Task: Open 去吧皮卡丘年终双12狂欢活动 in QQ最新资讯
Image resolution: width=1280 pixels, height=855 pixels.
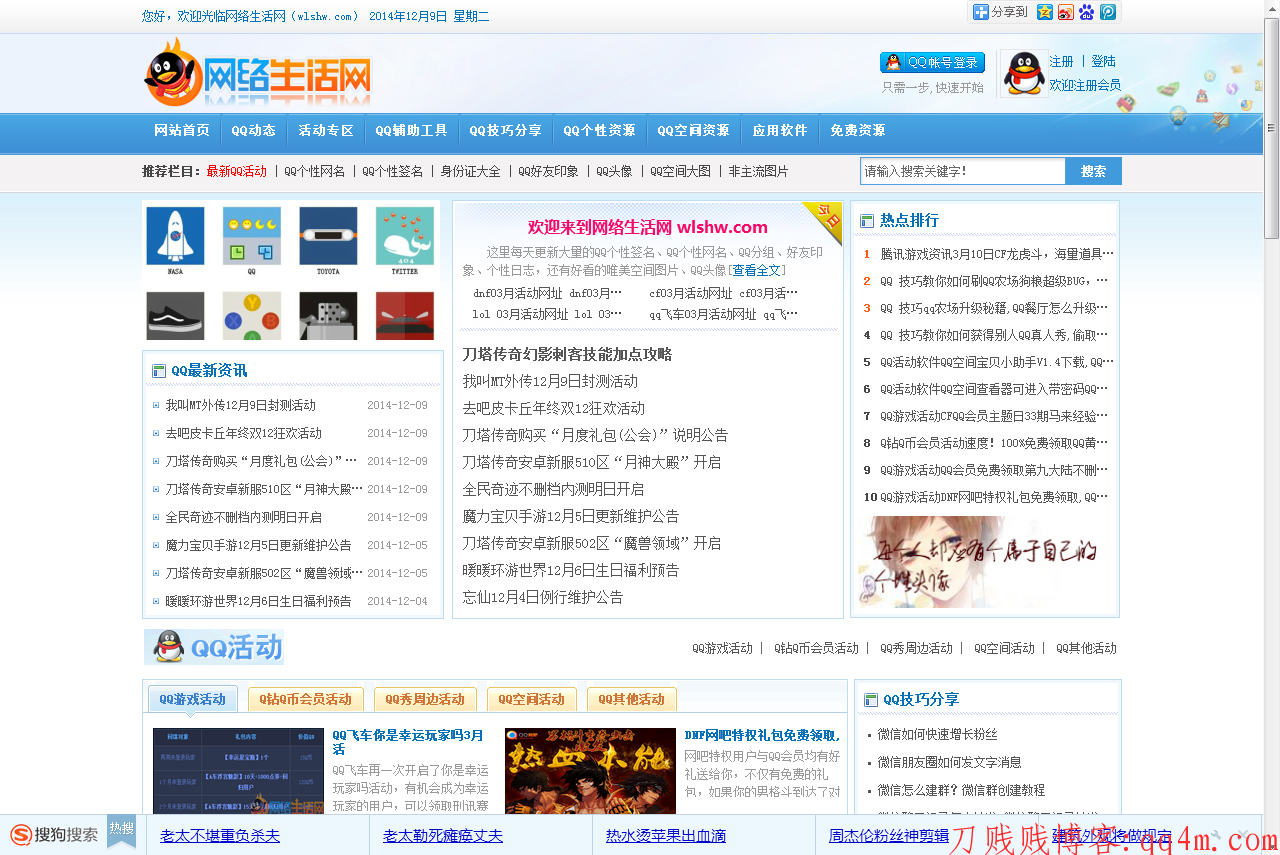Action: tap(244, 433)
